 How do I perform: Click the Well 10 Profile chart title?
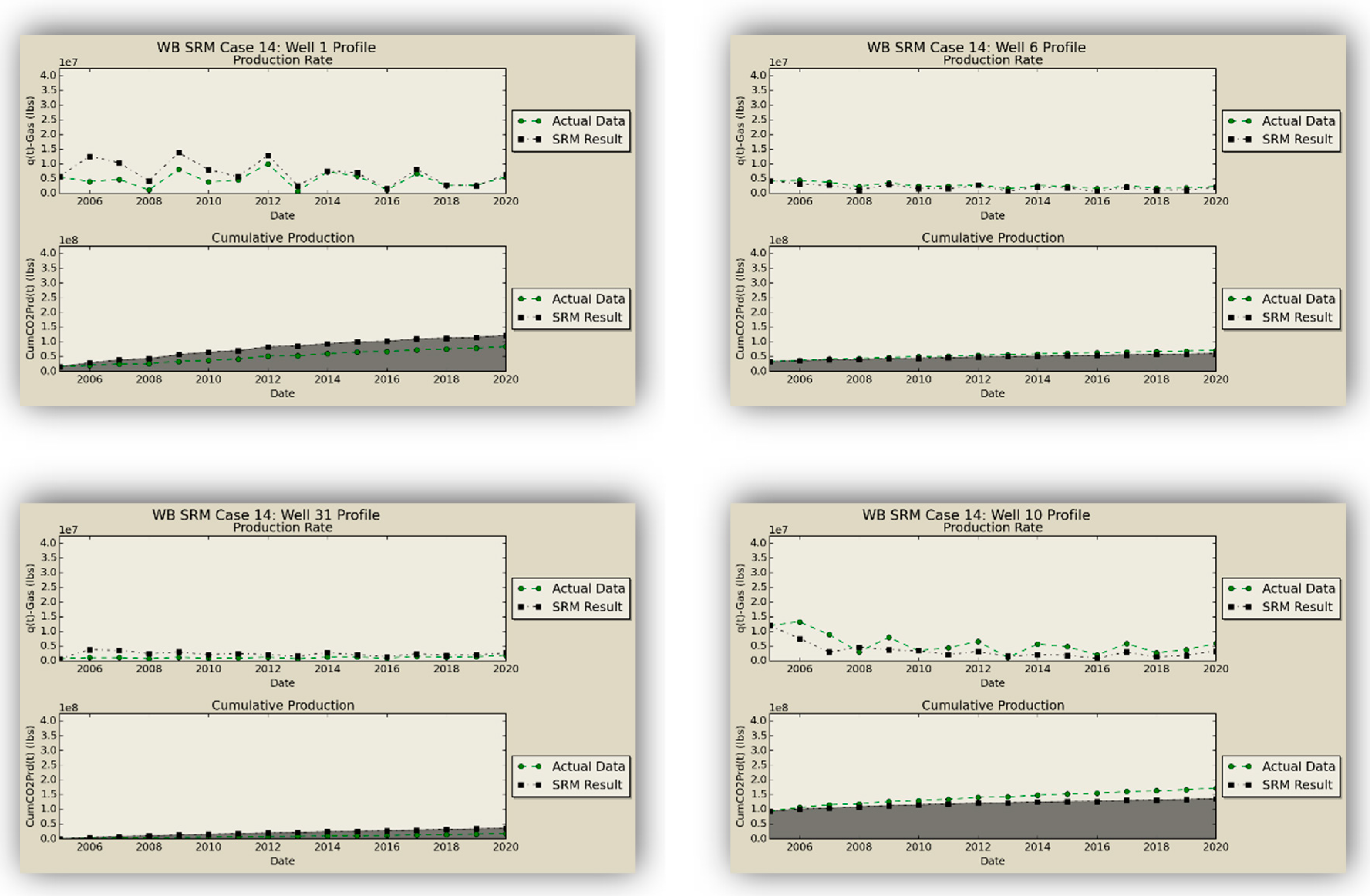point(976,514)
